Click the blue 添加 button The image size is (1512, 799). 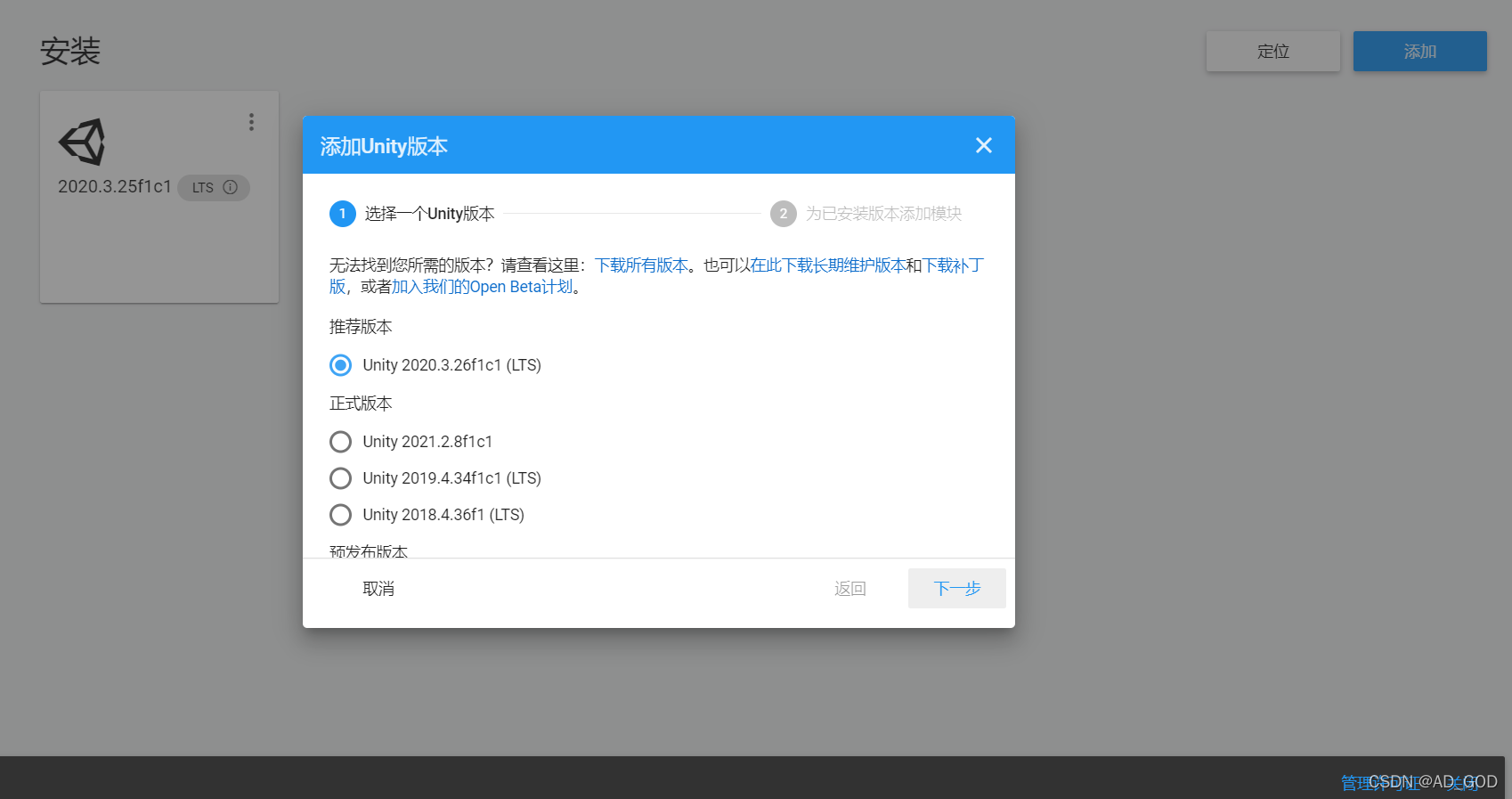point(1420,52)
